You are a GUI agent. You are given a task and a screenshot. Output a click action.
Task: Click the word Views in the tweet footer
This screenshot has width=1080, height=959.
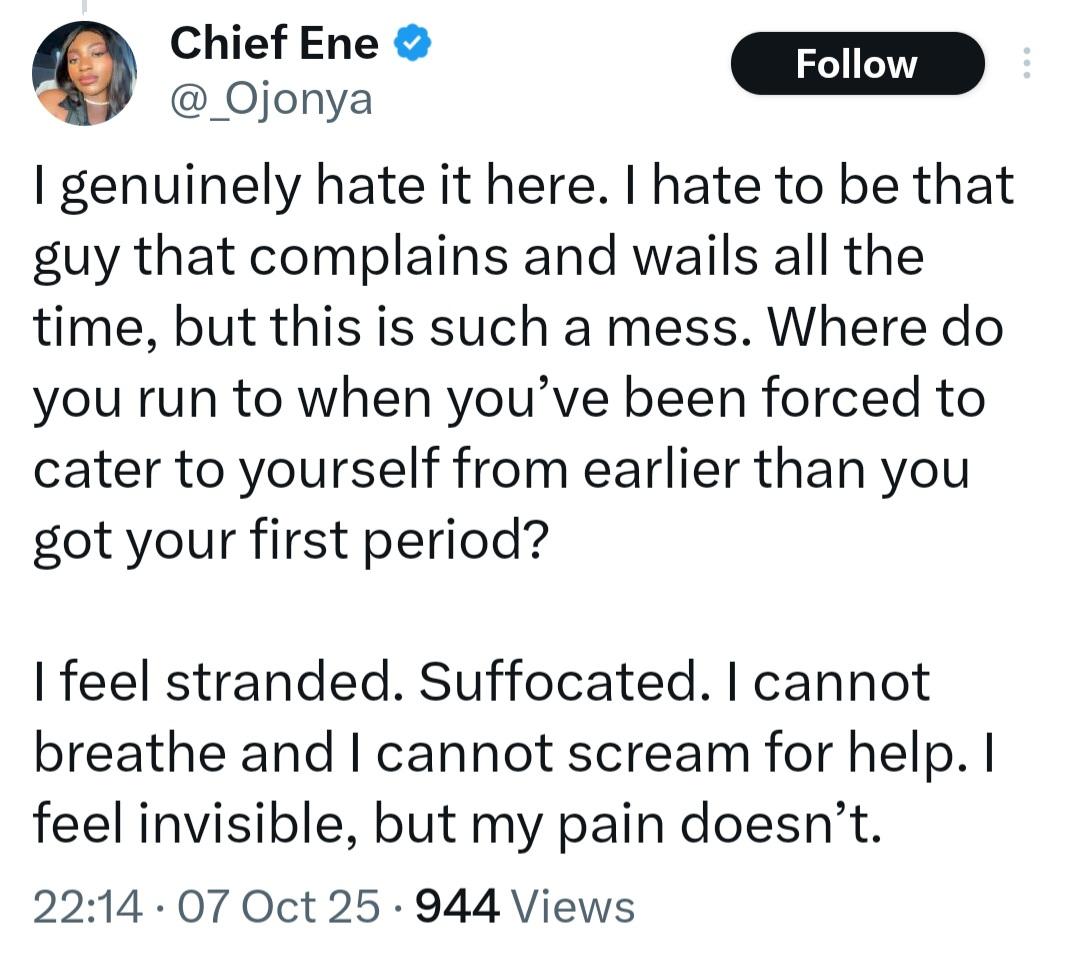(572, 906)
